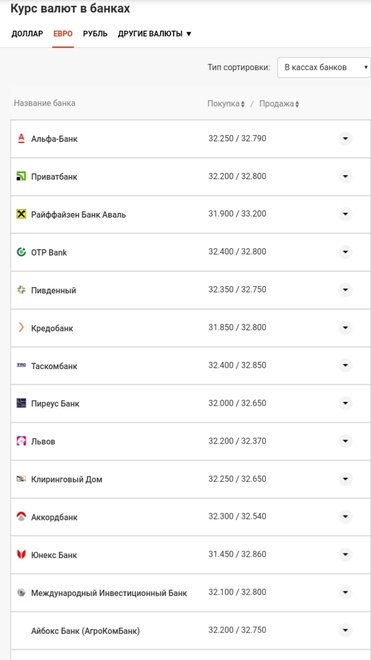Click the Львов bank pink logo icon

(21, 441)
